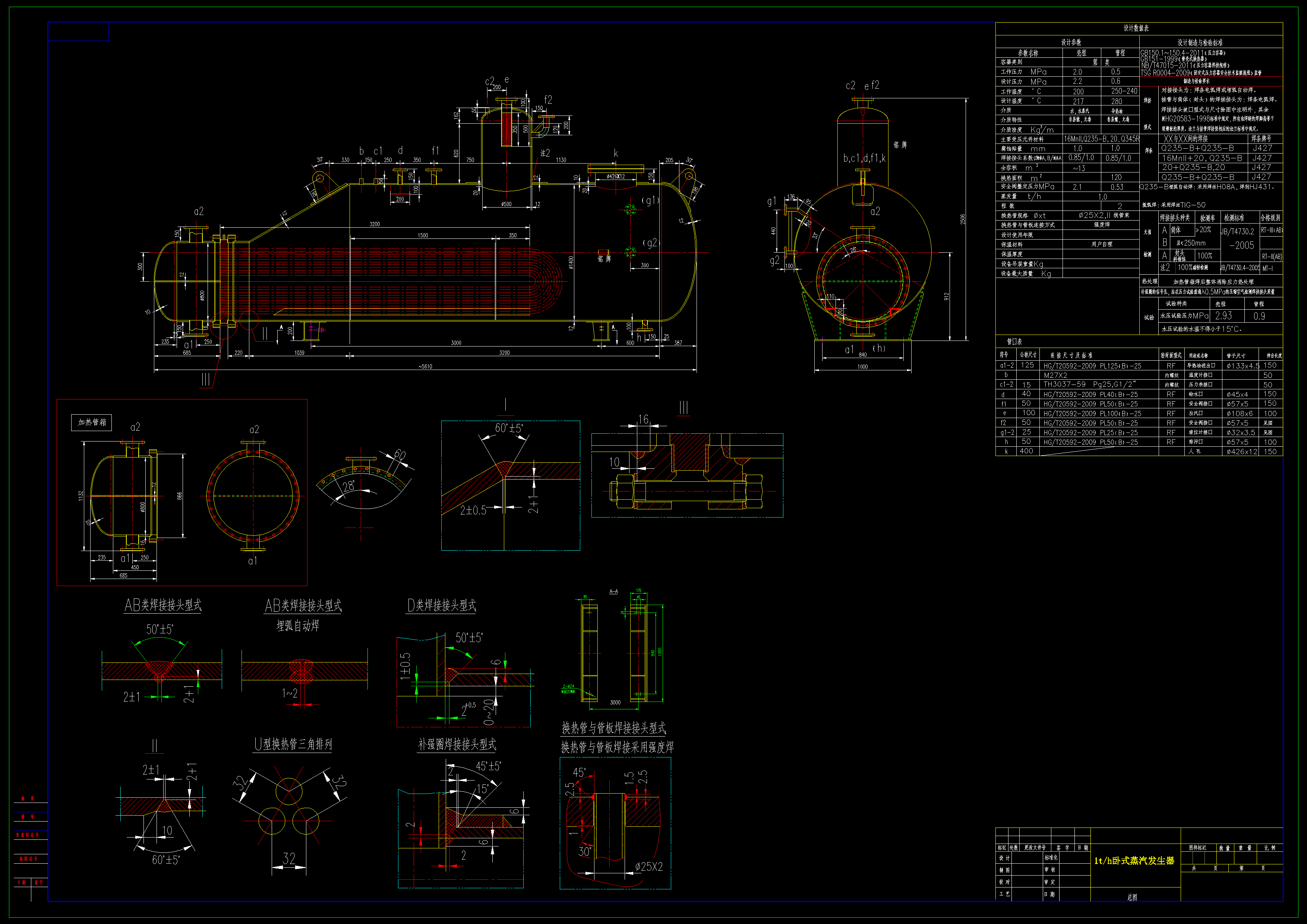Image resolution: width=1307 pixels, height=924 pixels.
Task: Click the '埋弧自动焊' subtitle
Action: [x=298, y=626]
